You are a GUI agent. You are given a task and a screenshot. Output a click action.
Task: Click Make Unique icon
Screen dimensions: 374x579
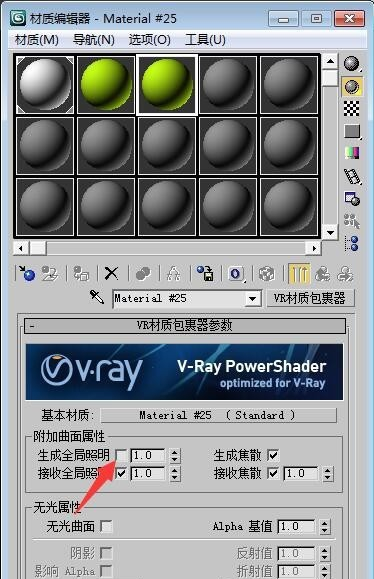point(173,274)
